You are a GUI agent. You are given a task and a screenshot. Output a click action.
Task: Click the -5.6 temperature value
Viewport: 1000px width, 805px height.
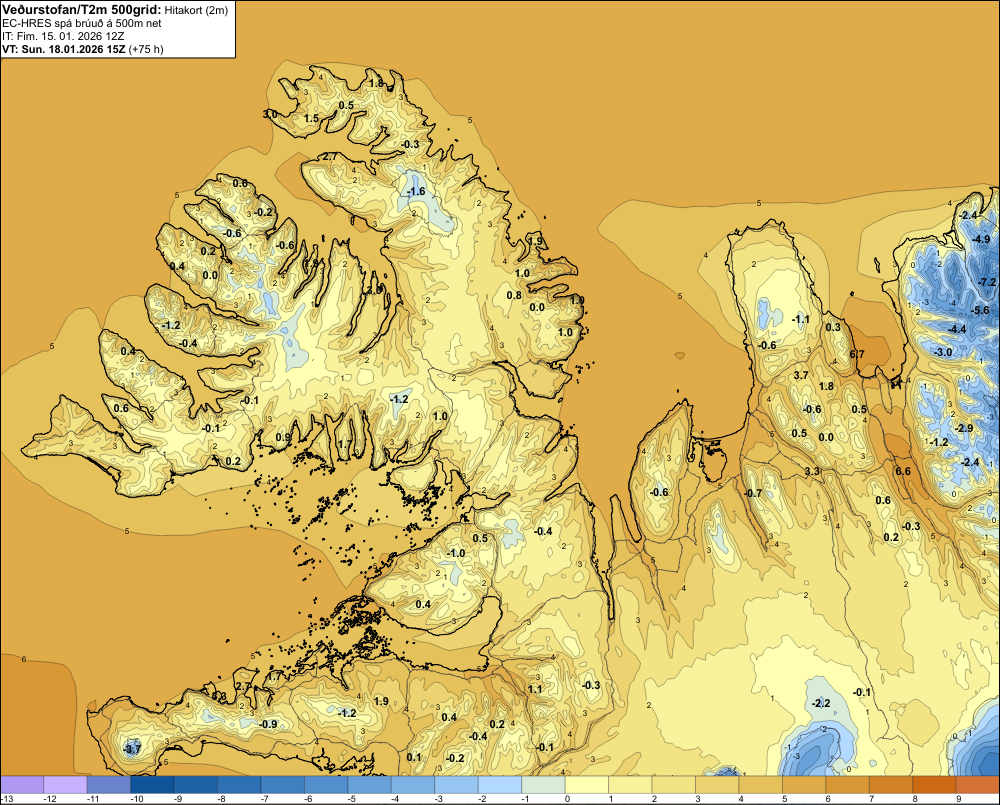980,310
